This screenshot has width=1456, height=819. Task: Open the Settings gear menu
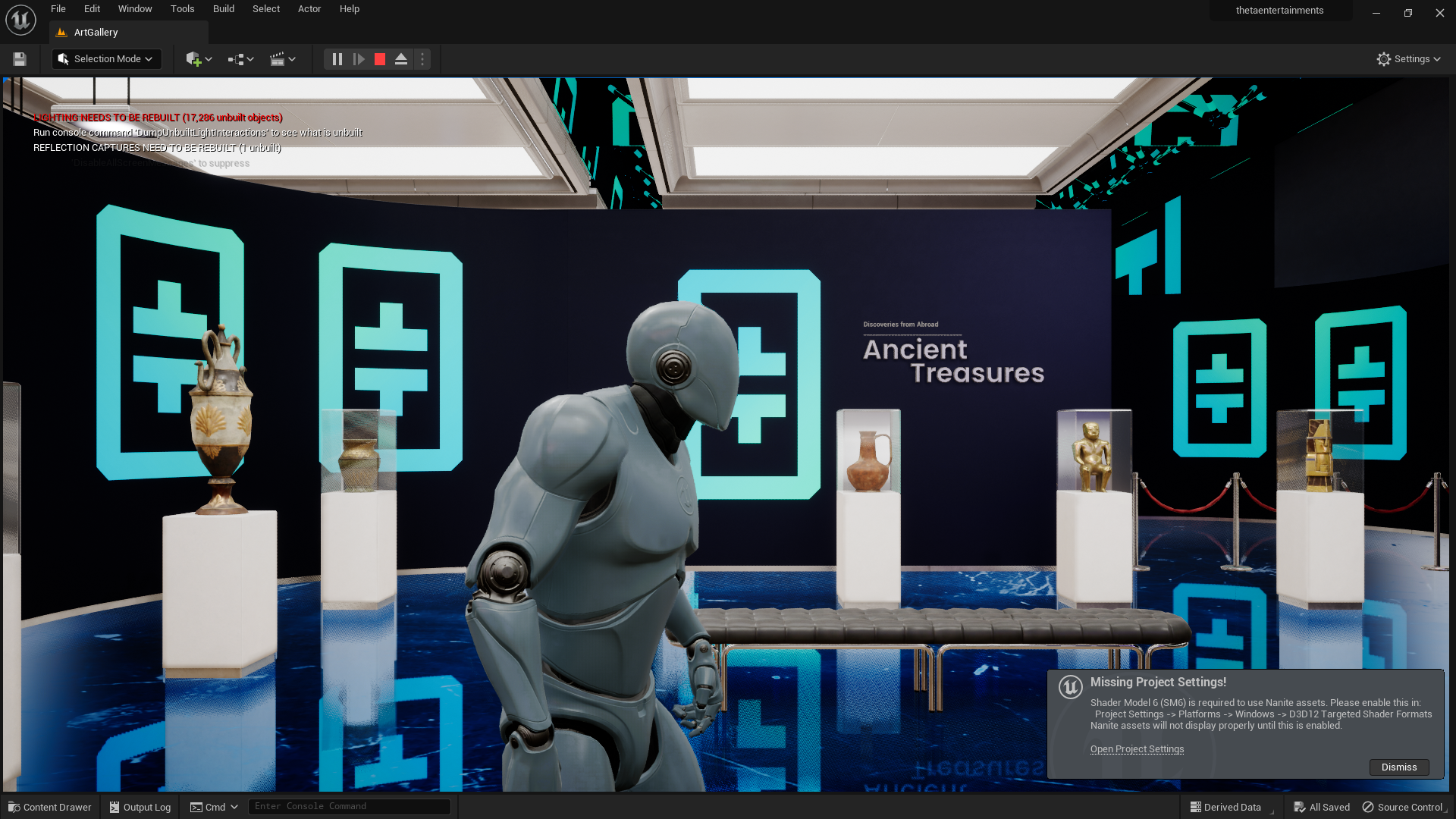point(1408,59)
